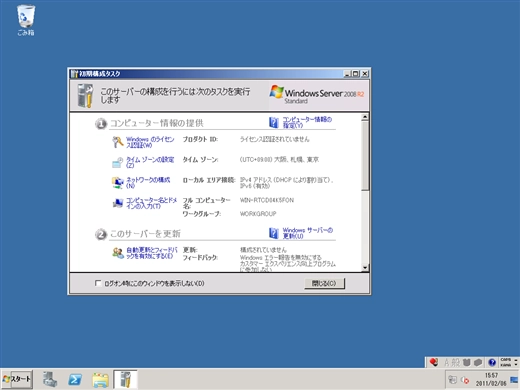
Task: Toggle CAPS indicator in language bar
Action: pyautogui.click(x=505, y=360)
